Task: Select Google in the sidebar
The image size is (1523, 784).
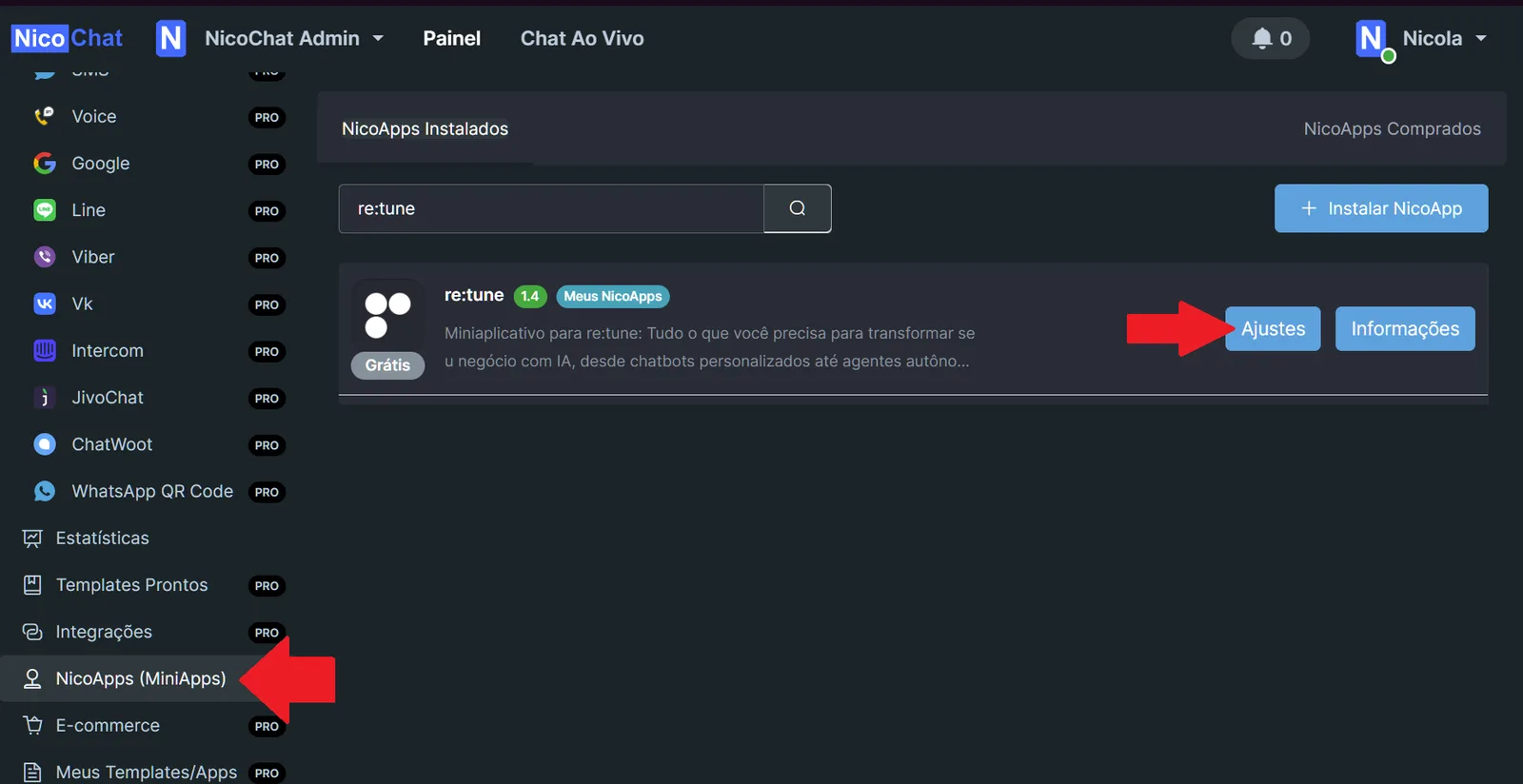Action: [x=101, y=164]
